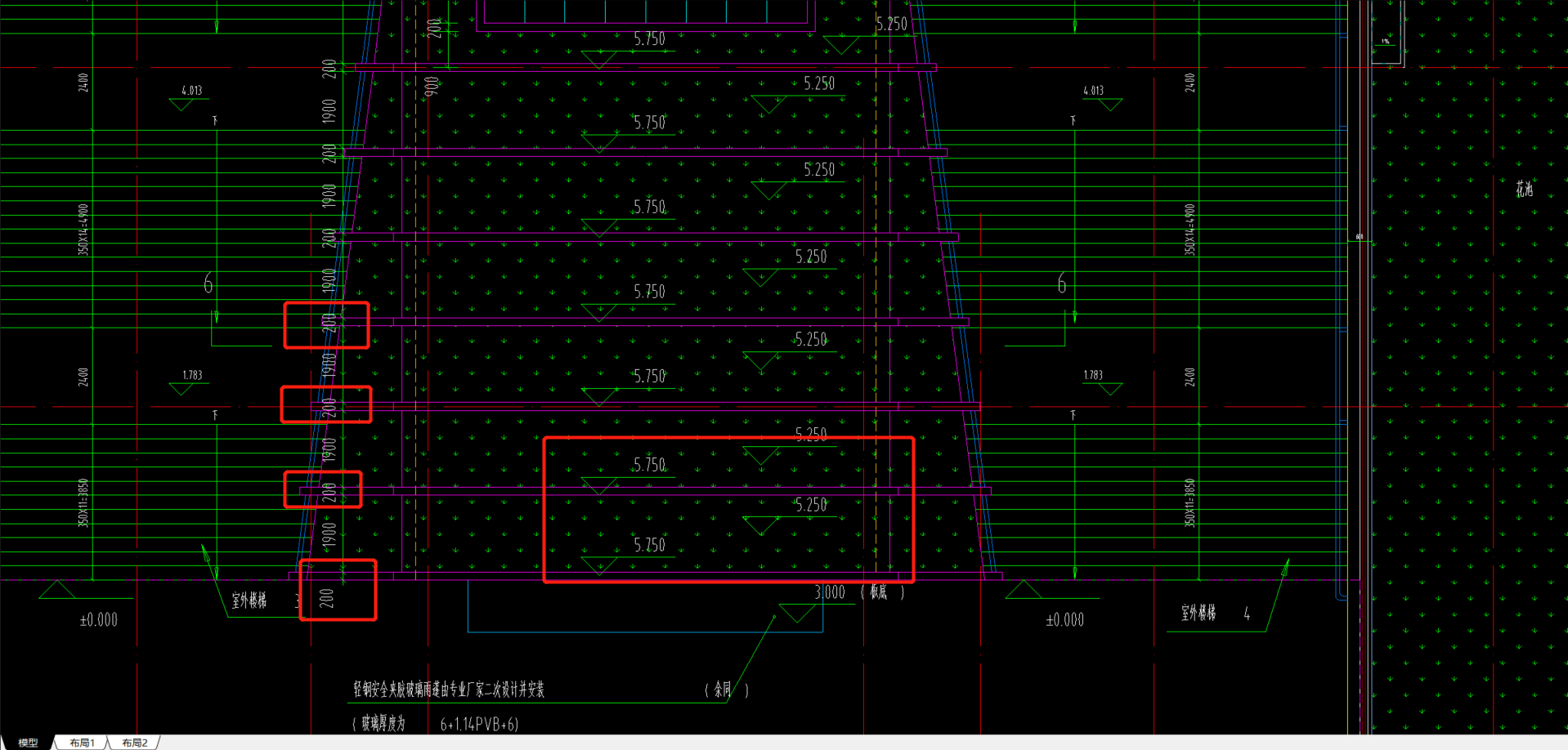The height and width of the screenshot is (750, 1568).
Task: Select the 玻璃厚度为 note text
Action: pos(379,724)
